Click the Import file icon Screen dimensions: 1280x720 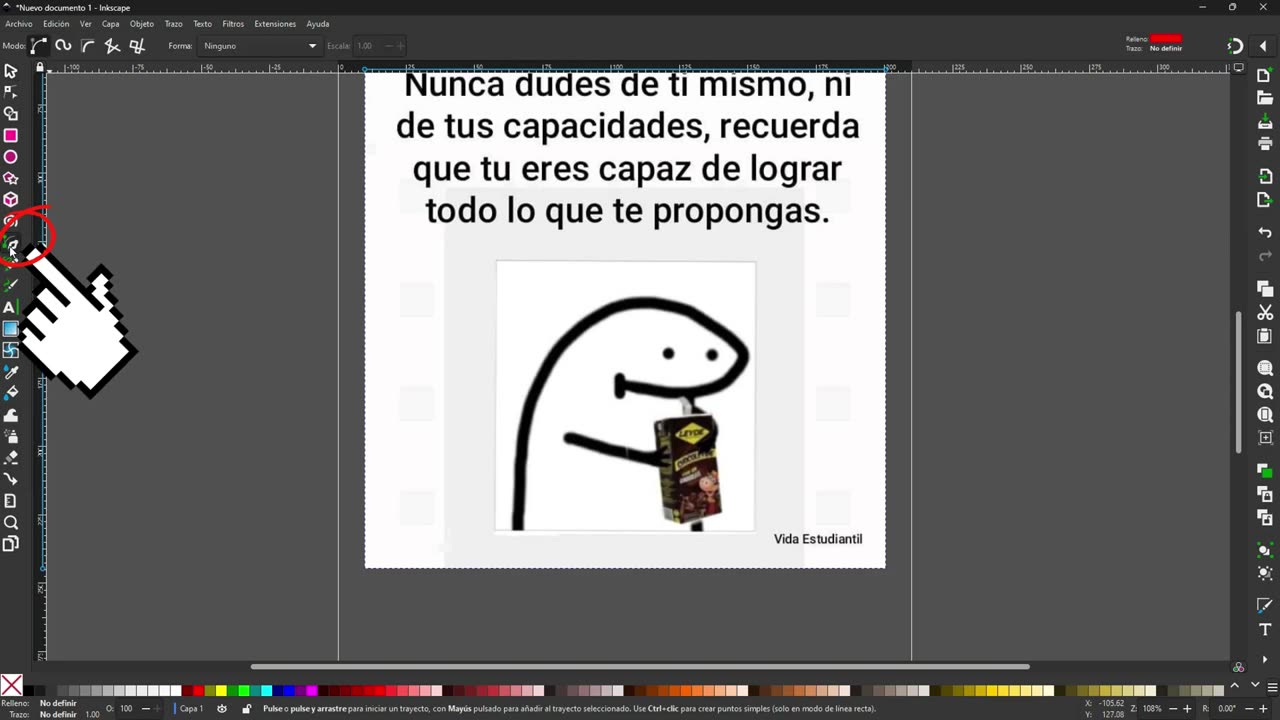coord(1265,176)
